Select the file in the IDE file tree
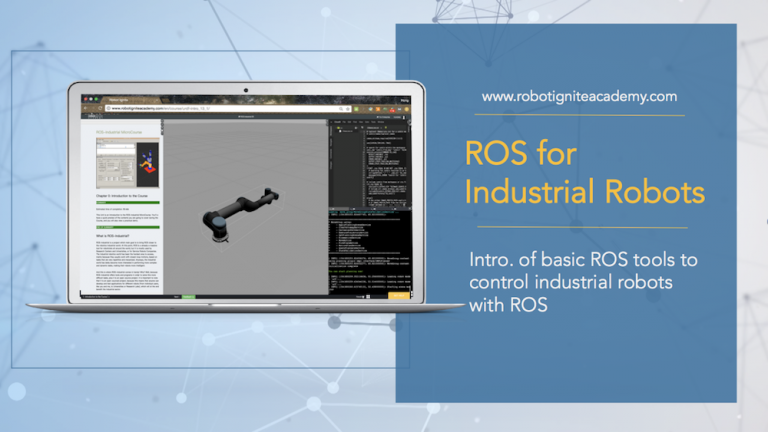This screenshot has width=768, height=432. [x=346, y=131]
